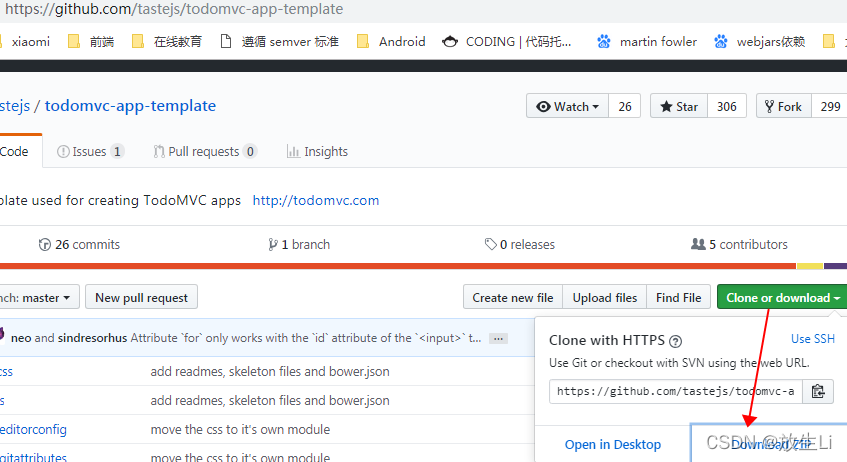This screenshot has height=462, width=847.
Task: Switch to the Issues tab
Action: click(x=90, y=152)
